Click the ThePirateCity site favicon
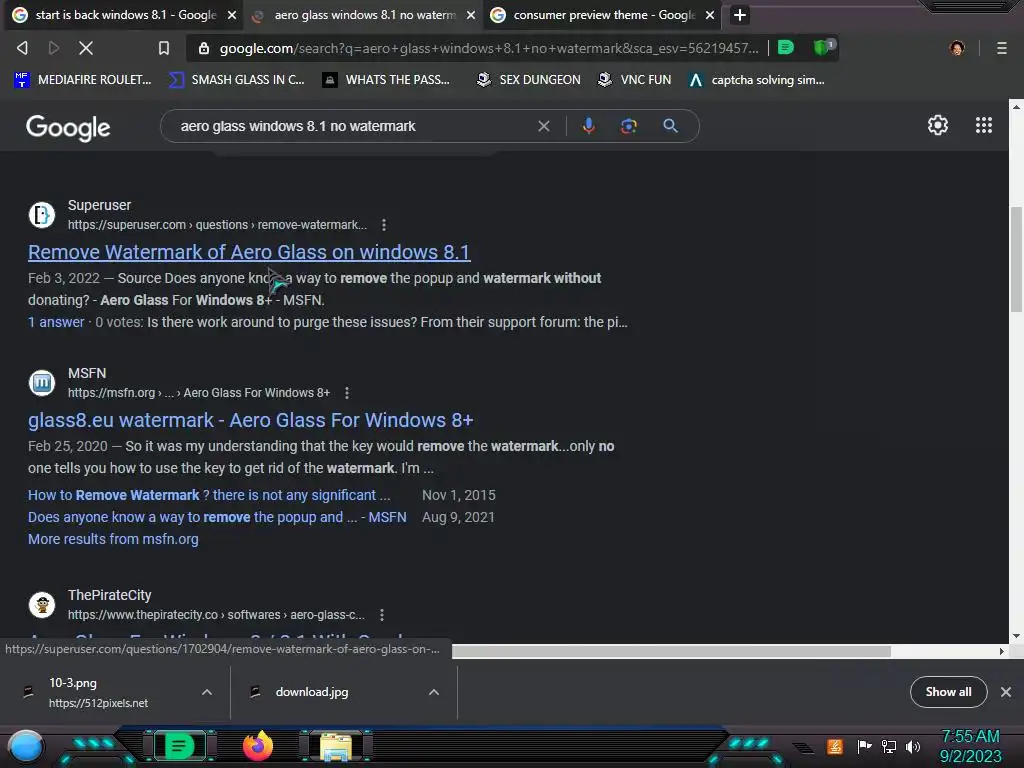 click(42, 605)
